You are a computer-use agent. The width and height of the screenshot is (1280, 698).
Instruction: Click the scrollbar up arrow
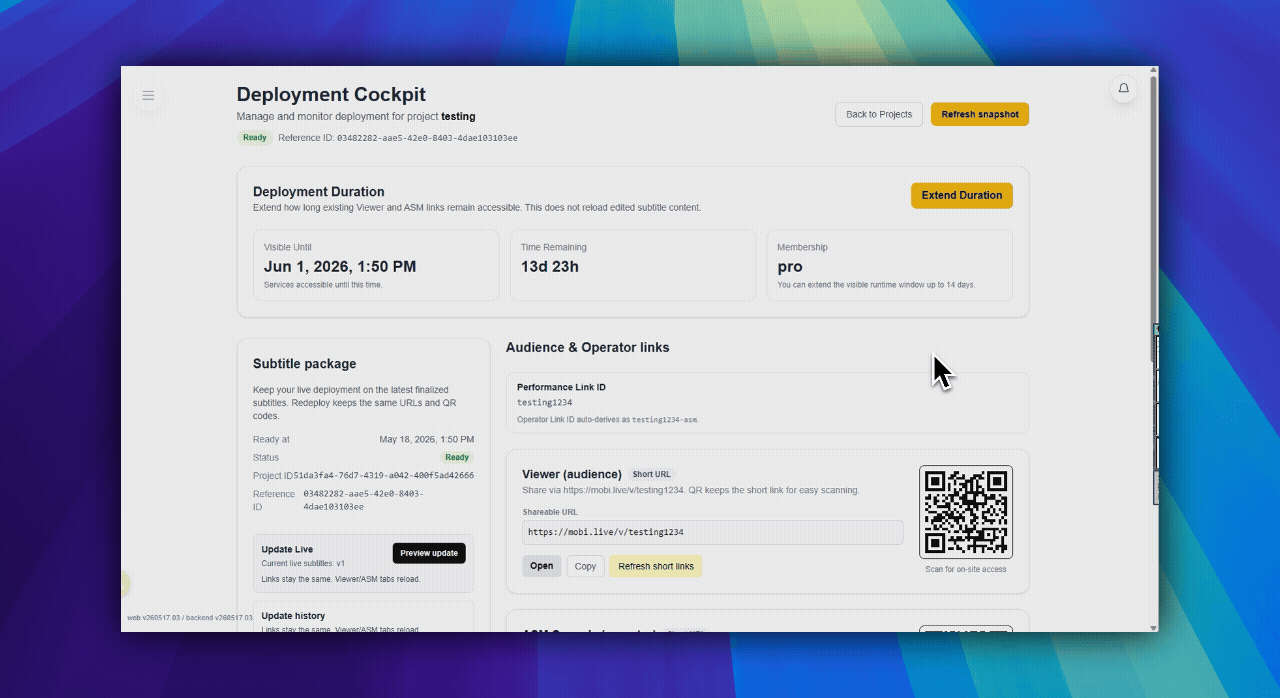tap(1154, 70)
